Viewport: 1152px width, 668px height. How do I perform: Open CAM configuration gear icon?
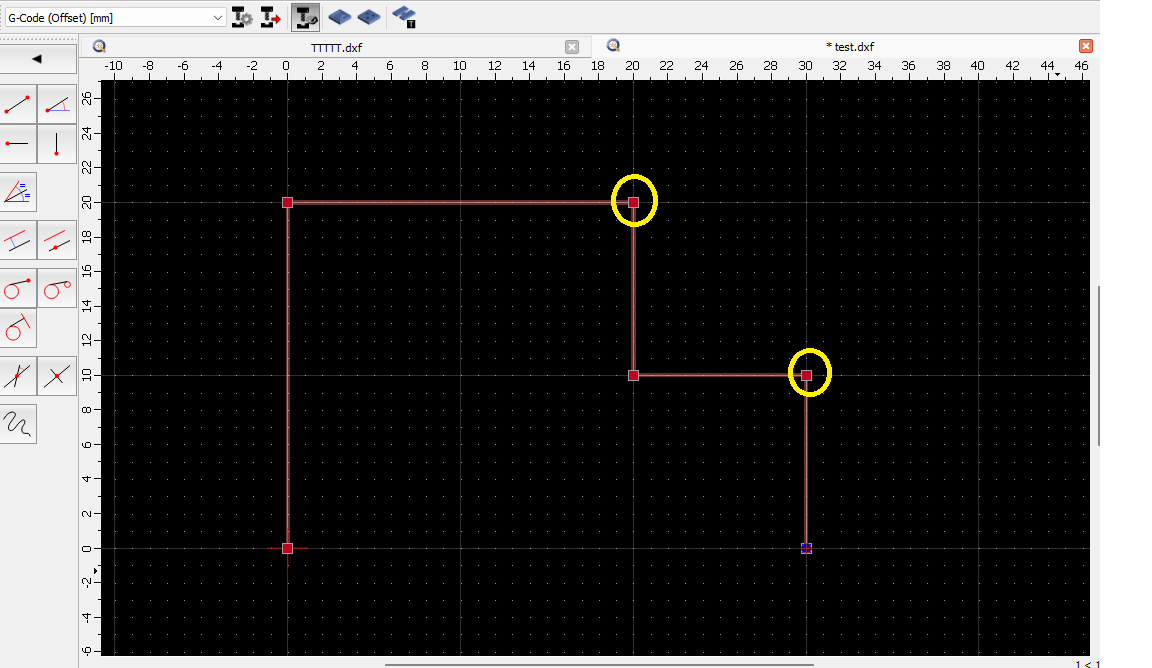click(x=242, y=17)
